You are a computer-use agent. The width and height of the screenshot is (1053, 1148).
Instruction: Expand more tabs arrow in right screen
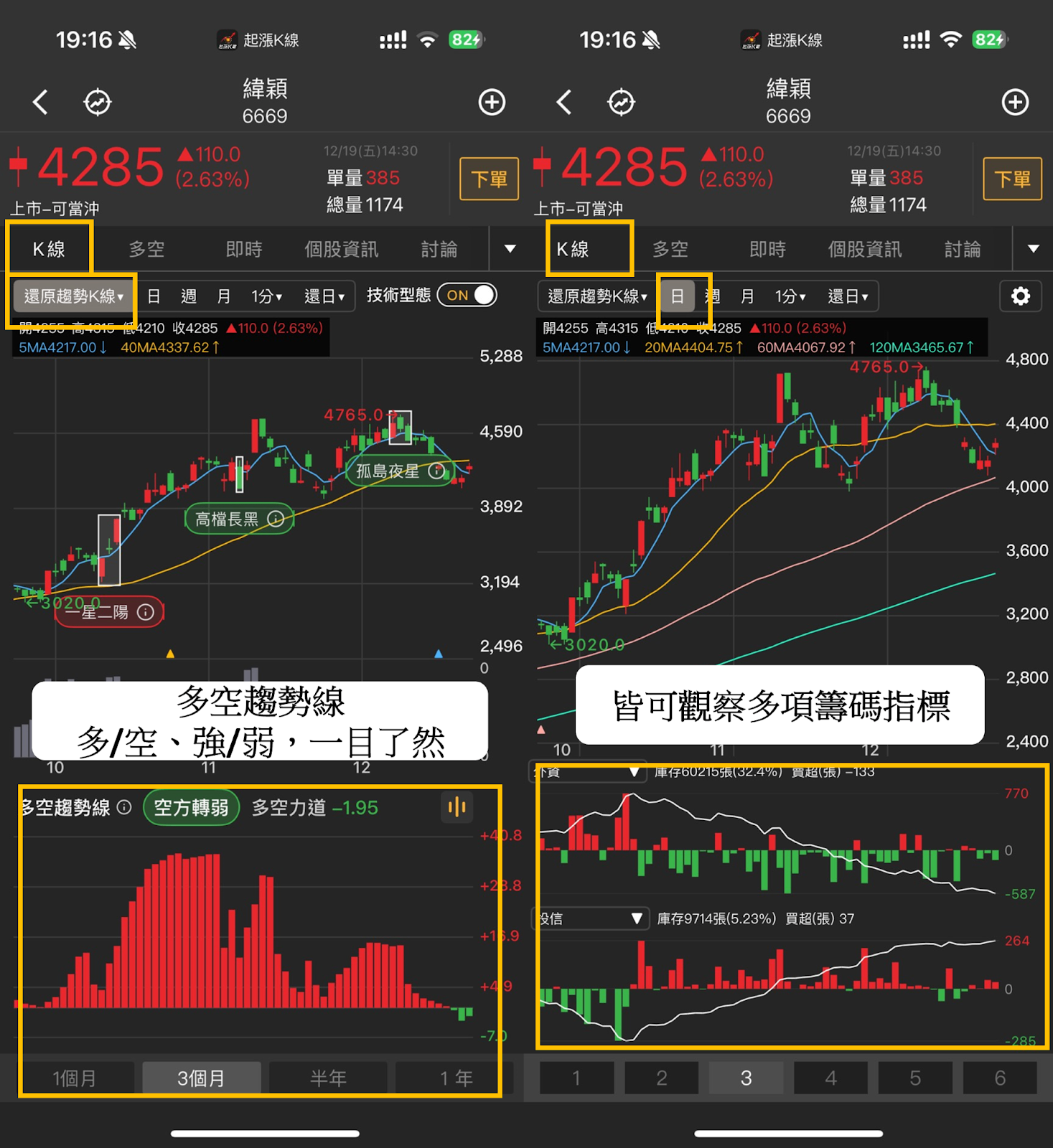1034,249
